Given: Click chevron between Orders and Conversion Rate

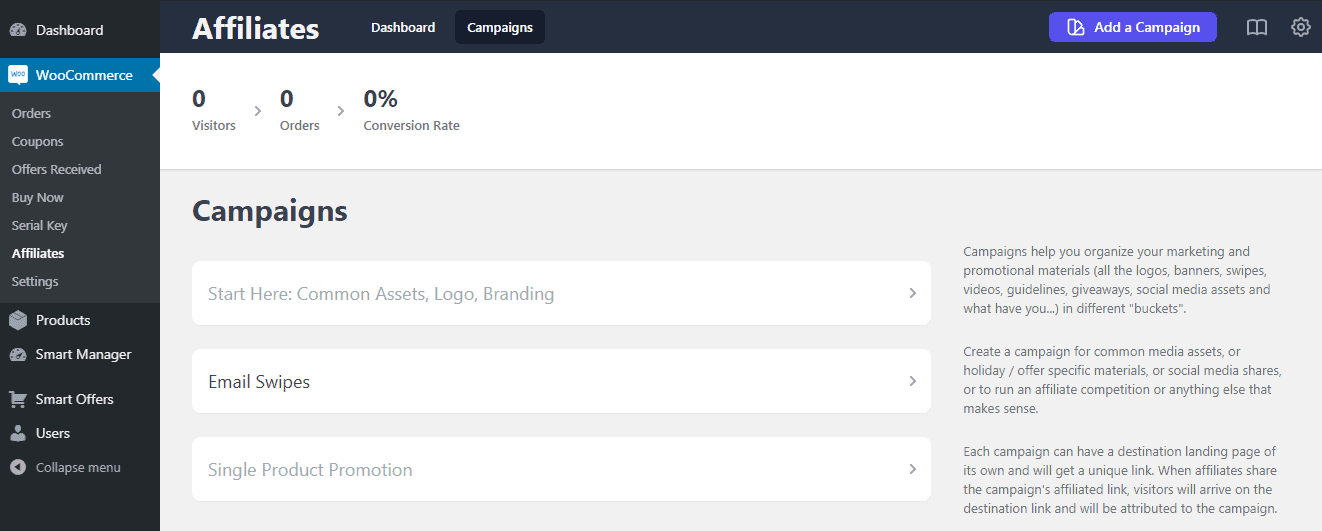Looking at the screenshot, I should tap(341, 111).
